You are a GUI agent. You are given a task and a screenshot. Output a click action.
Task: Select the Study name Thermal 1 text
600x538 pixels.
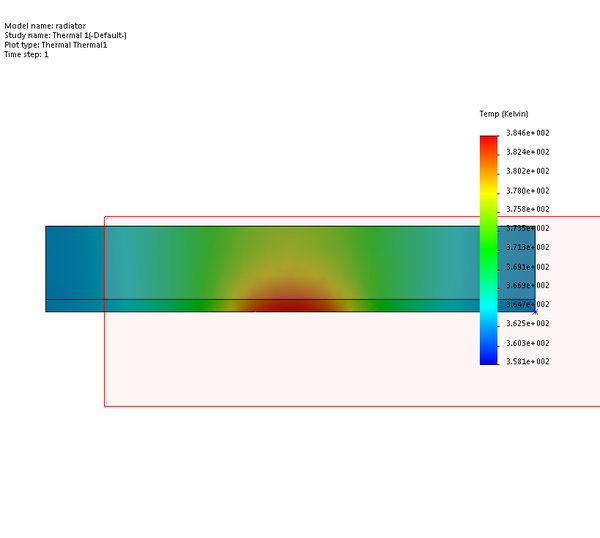(65, 35)
